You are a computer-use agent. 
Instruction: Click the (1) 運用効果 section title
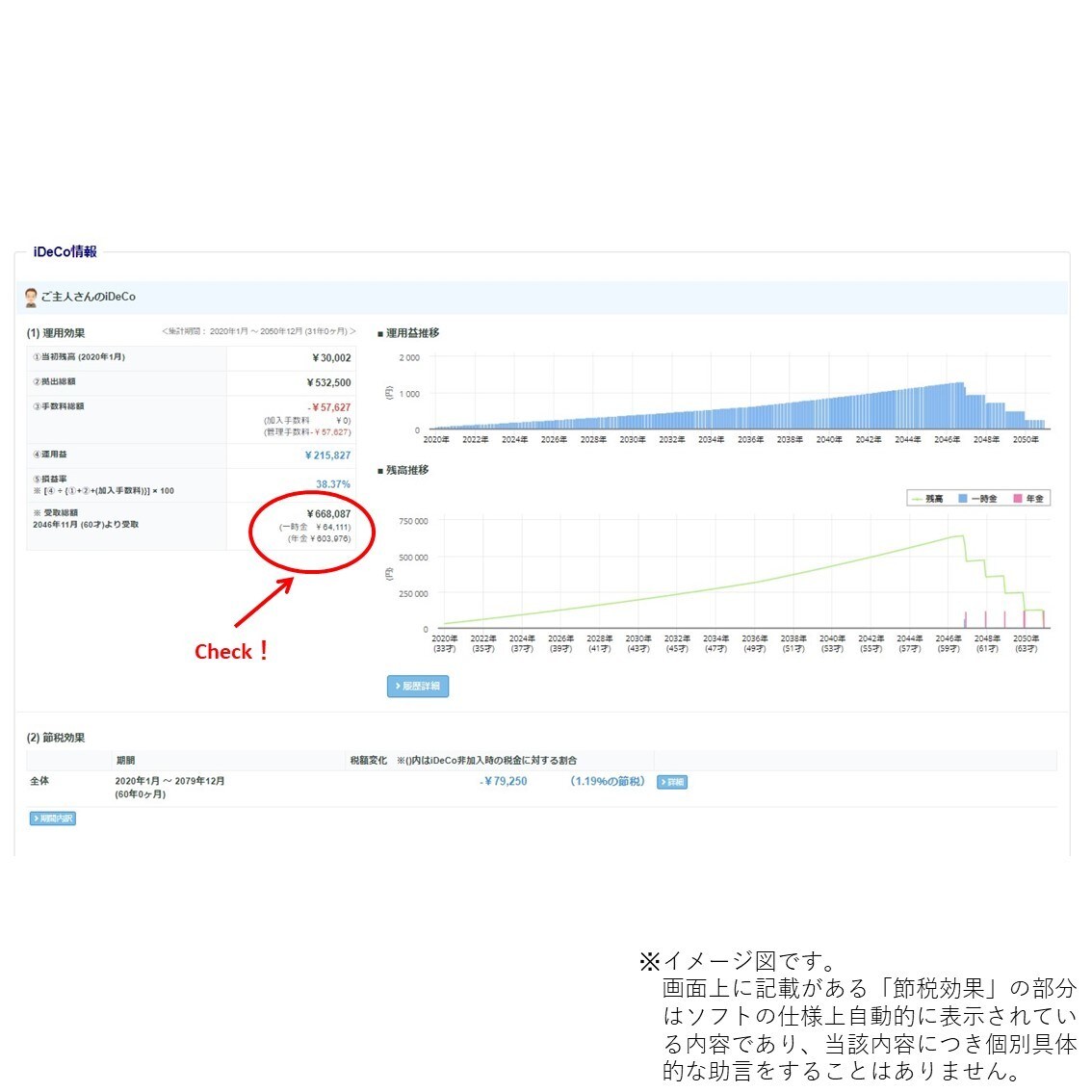(56, 333)
